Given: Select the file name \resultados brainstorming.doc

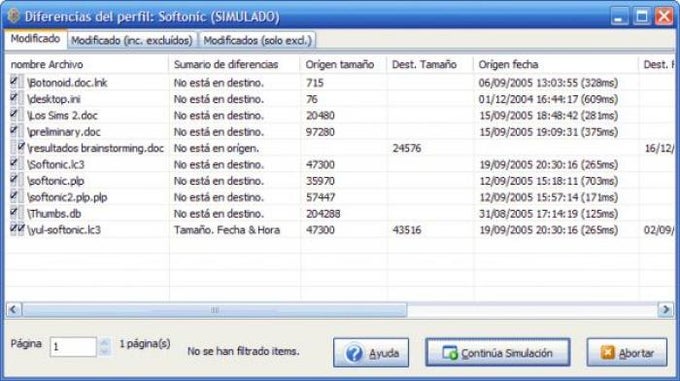Looking at the screenshot, I should [95, 148].
